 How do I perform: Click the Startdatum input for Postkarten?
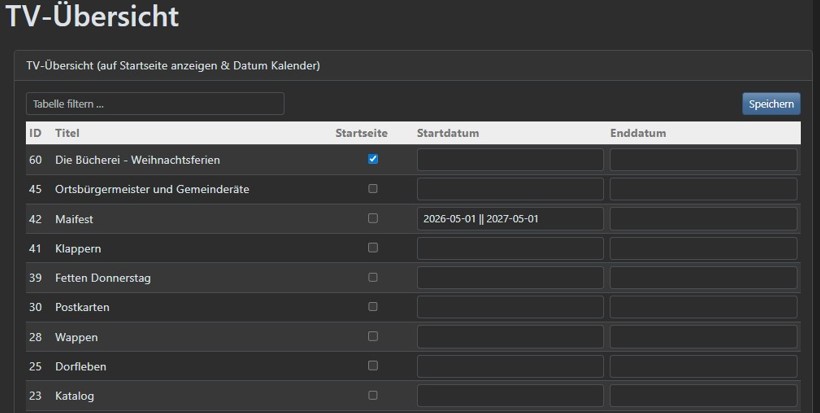(x=510, y=307)
